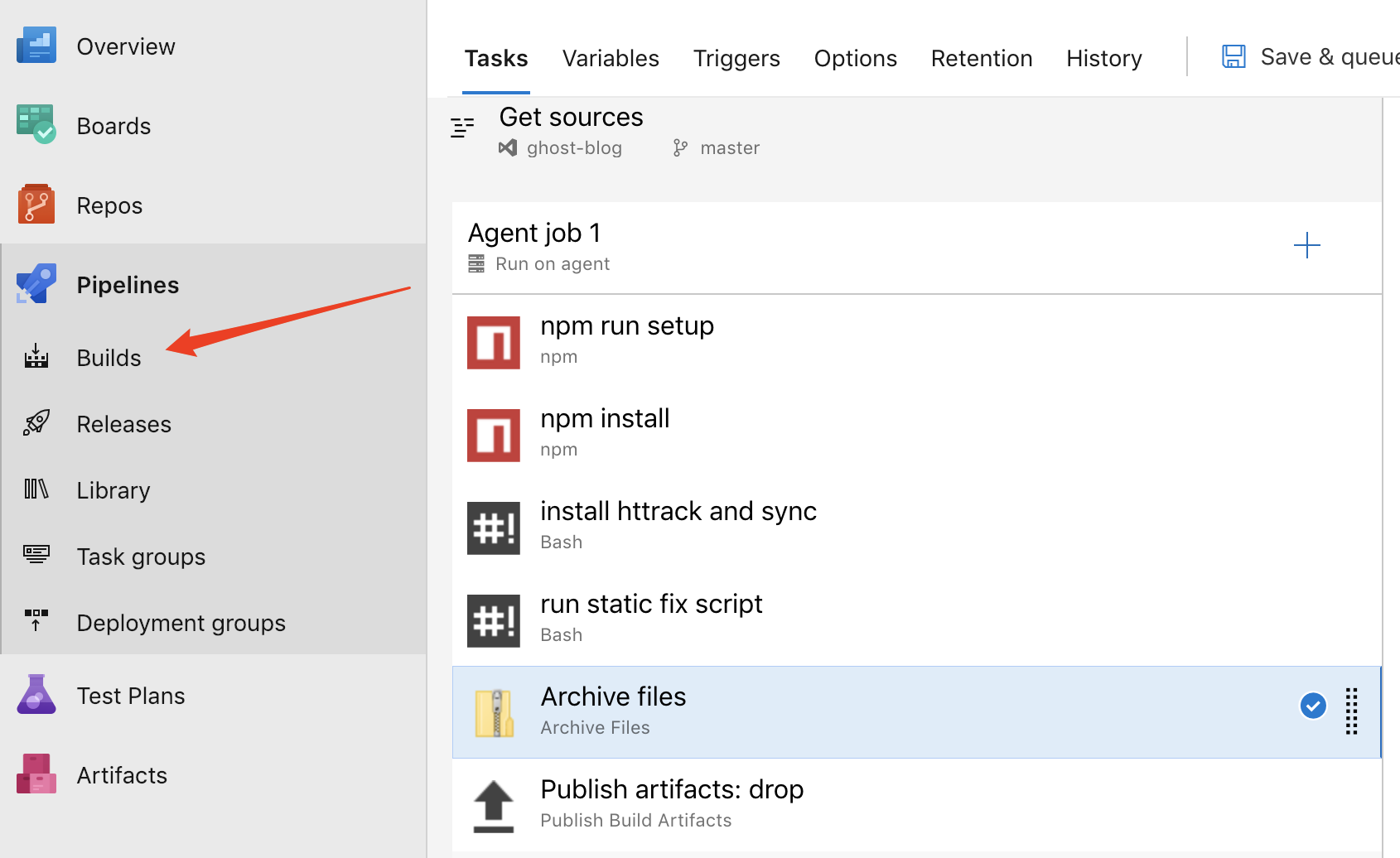Screen dimensions: 1400x858
Task: Click the Save & queue button
Action: (x=1311, y=56)
